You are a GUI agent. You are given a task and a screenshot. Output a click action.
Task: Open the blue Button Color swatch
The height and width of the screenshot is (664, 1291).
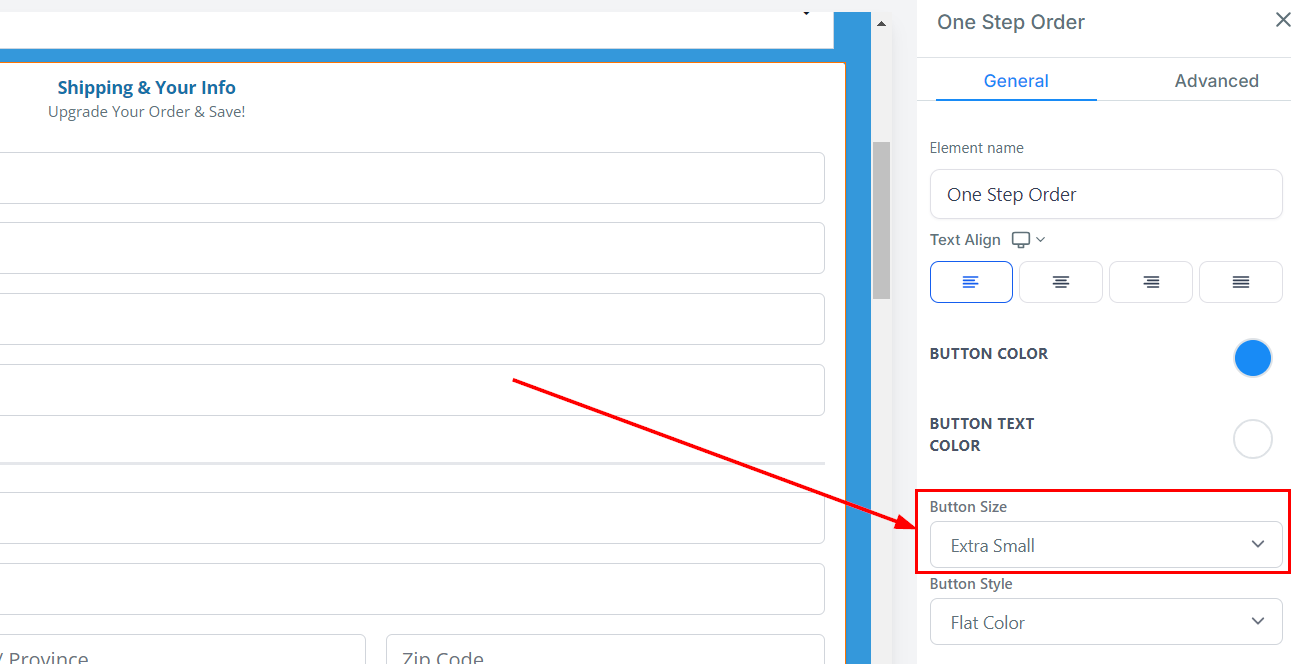[1252, 358]
